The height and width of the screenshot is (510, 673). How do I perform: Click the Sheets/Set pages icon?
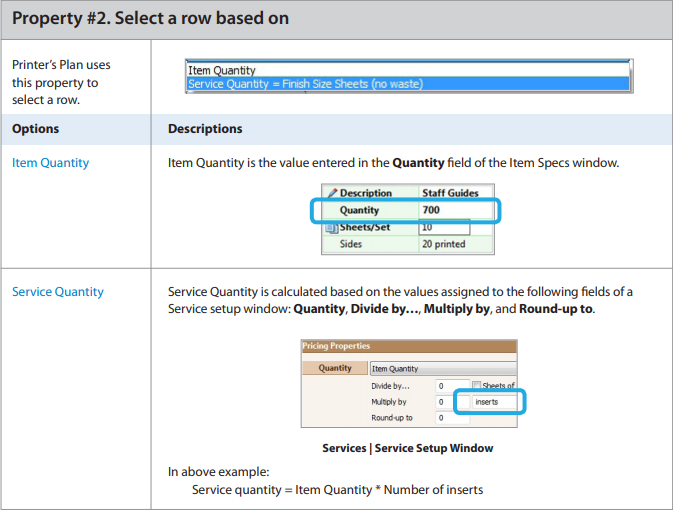tap(331, 228)
